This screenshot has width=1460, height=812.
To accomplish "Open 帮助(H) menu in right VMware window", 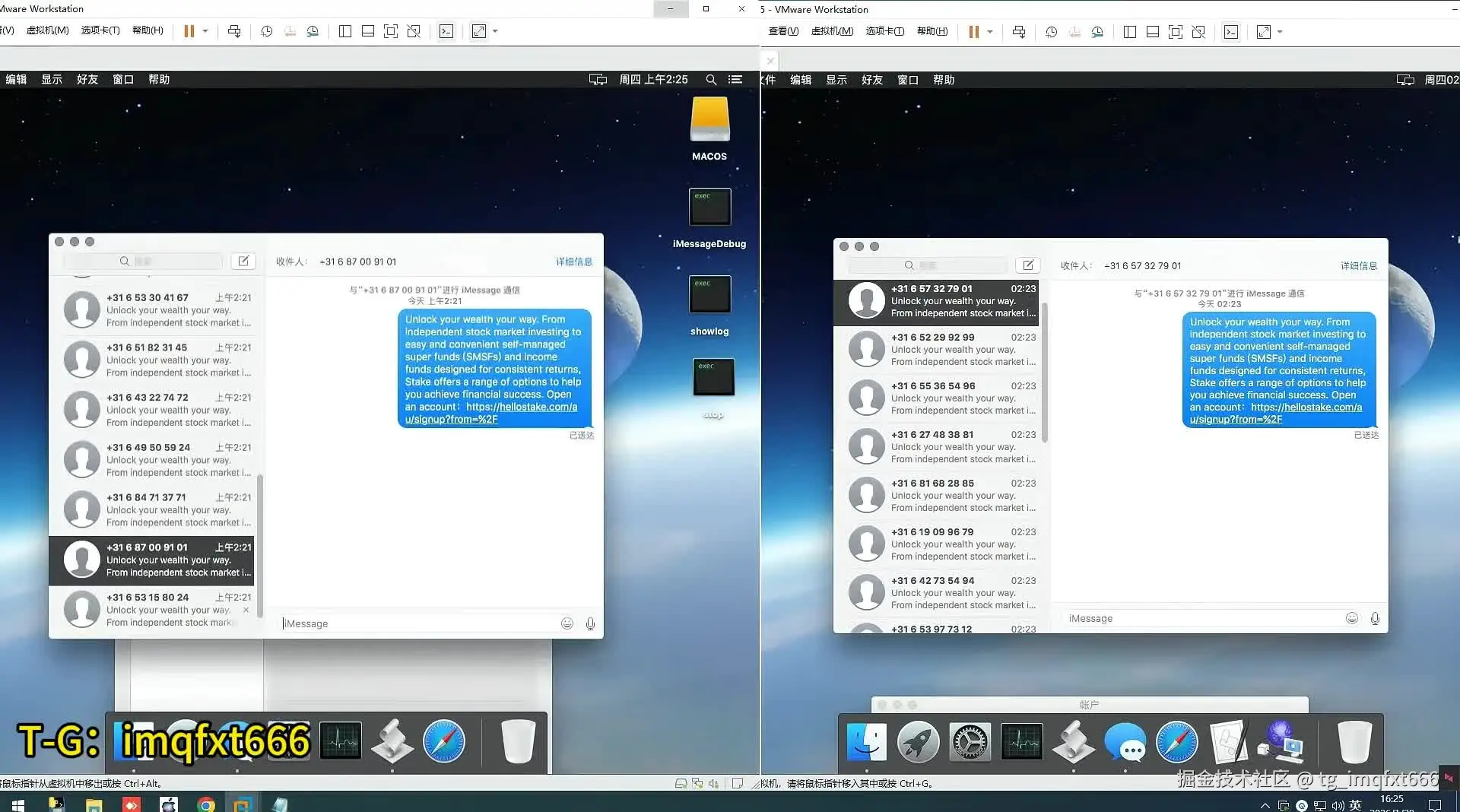I will click(932, 31).
